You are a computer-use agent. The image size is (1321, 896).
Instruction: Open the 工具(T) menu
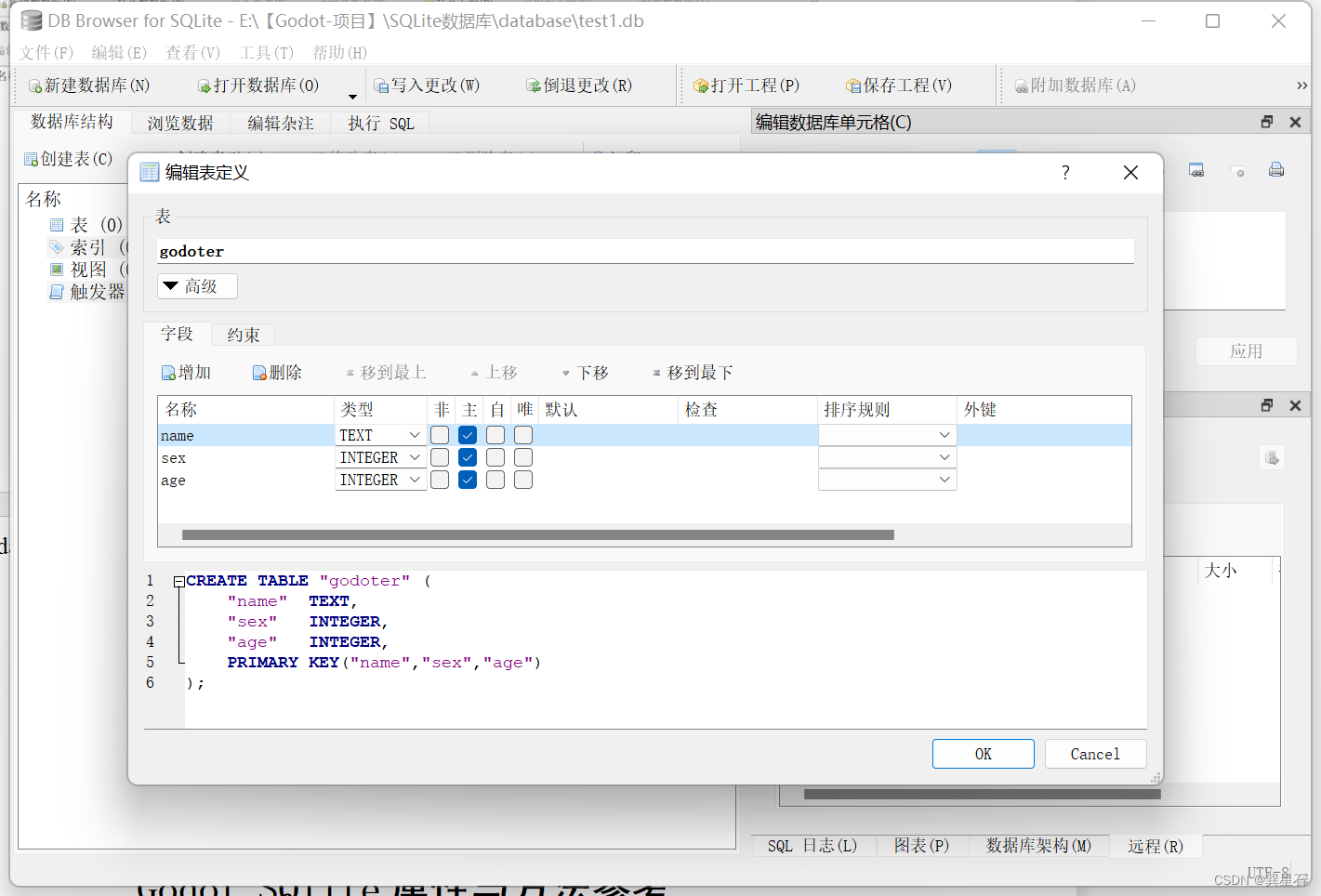pyautogui.click(x=266, y=53)
